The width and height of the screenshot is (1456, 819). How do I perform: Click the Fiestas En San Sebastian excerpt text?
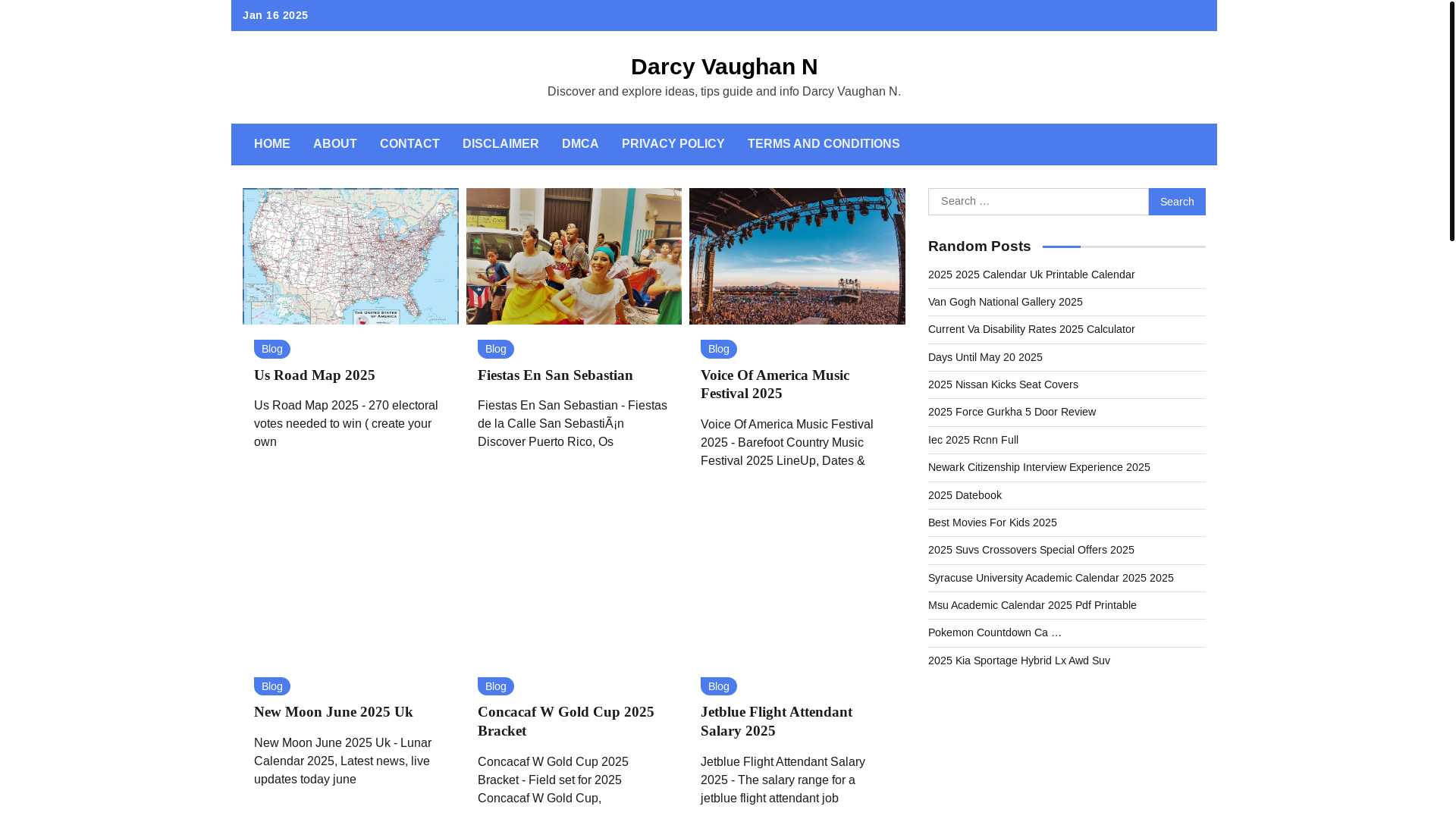tap(573, 424)
